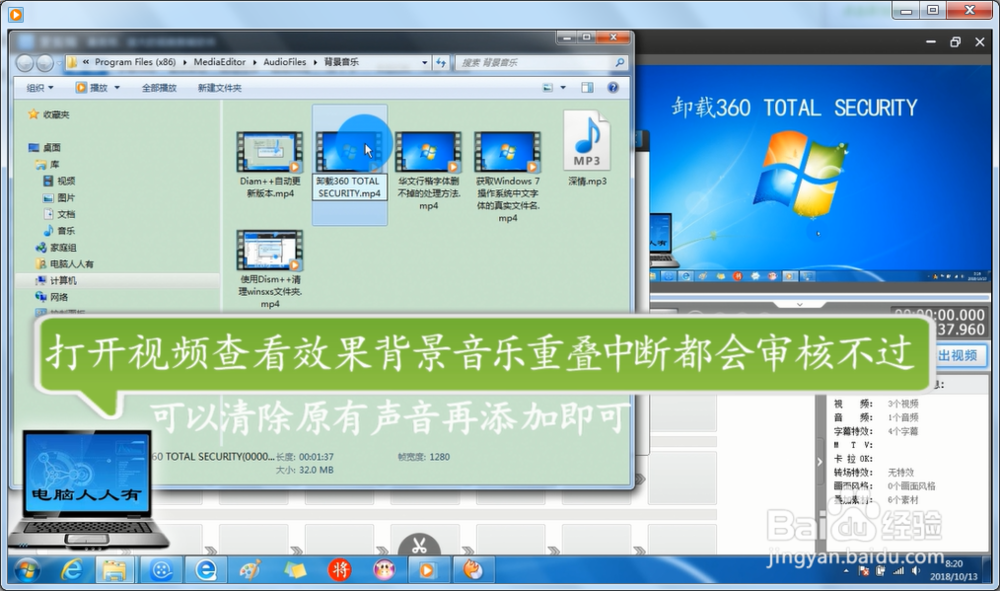Image resolution: width=1000 pixels, height=591 pixels.
Task: Change the view mode icon
Action: click(x=548, y=88)
